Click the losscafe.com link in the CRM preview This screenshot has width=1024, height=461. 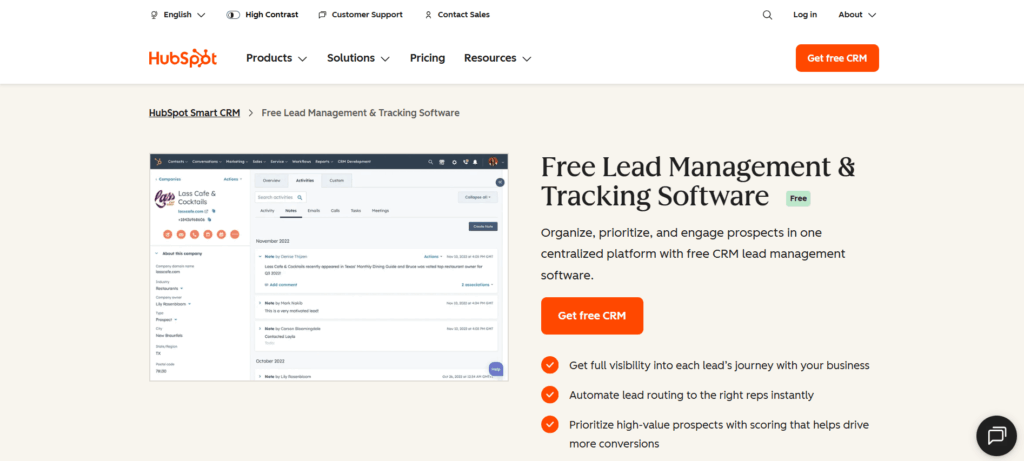point(192,211)
